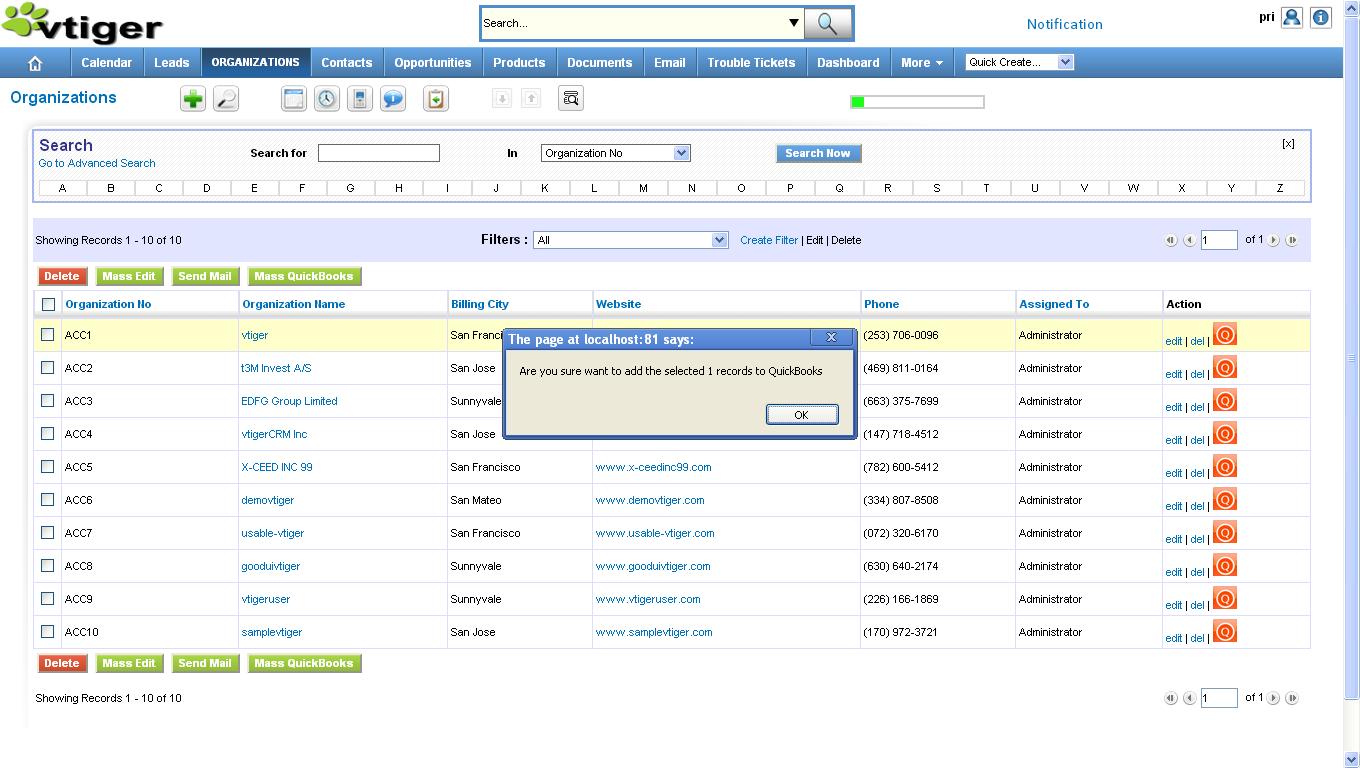Click the QuickBooks icon in ACC5 row
The height and width of the screenshot is (768, 1360).
click(x=1225, y=466)
